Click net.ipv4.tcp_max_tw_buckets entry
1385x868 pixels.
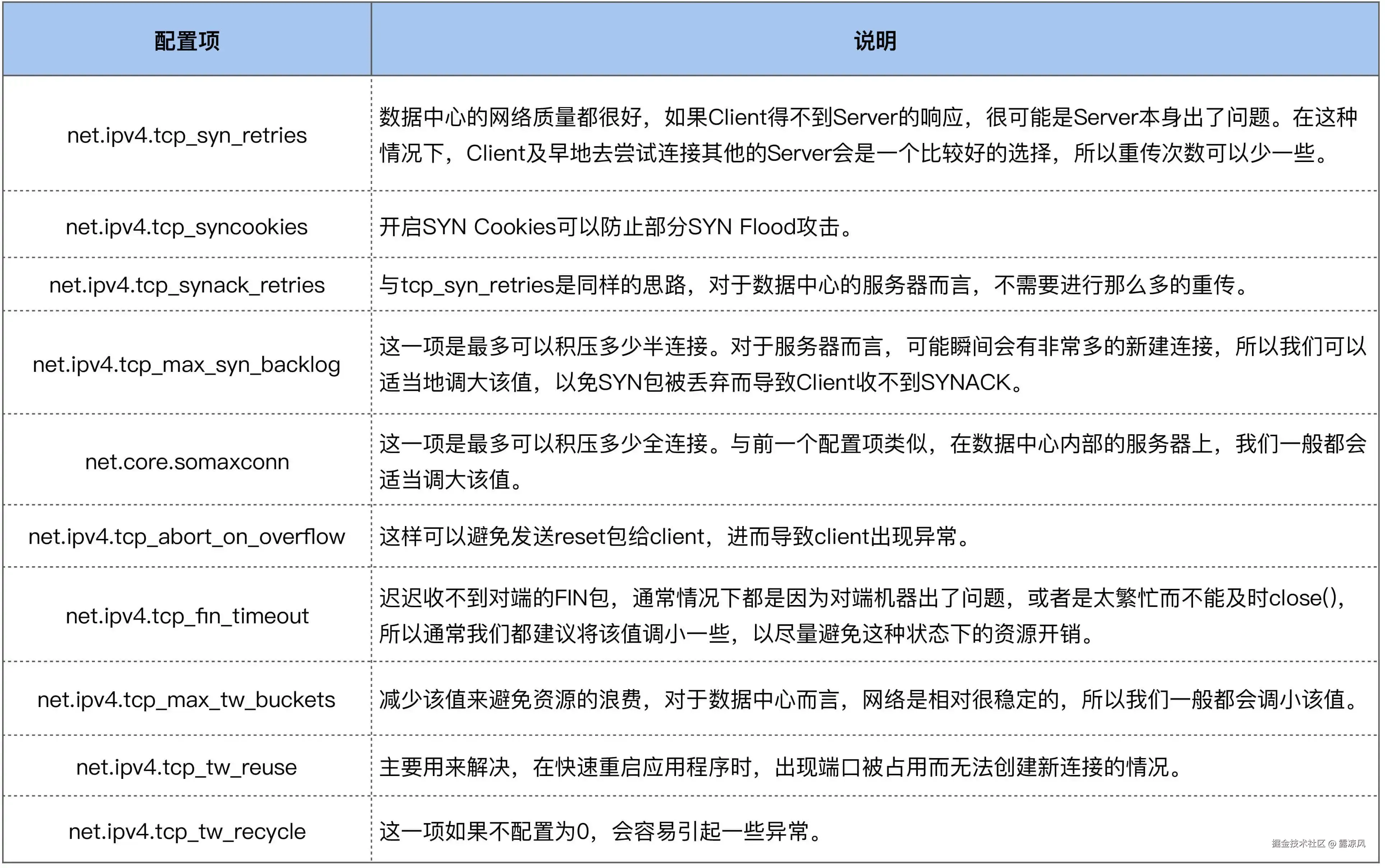(187, 700)
